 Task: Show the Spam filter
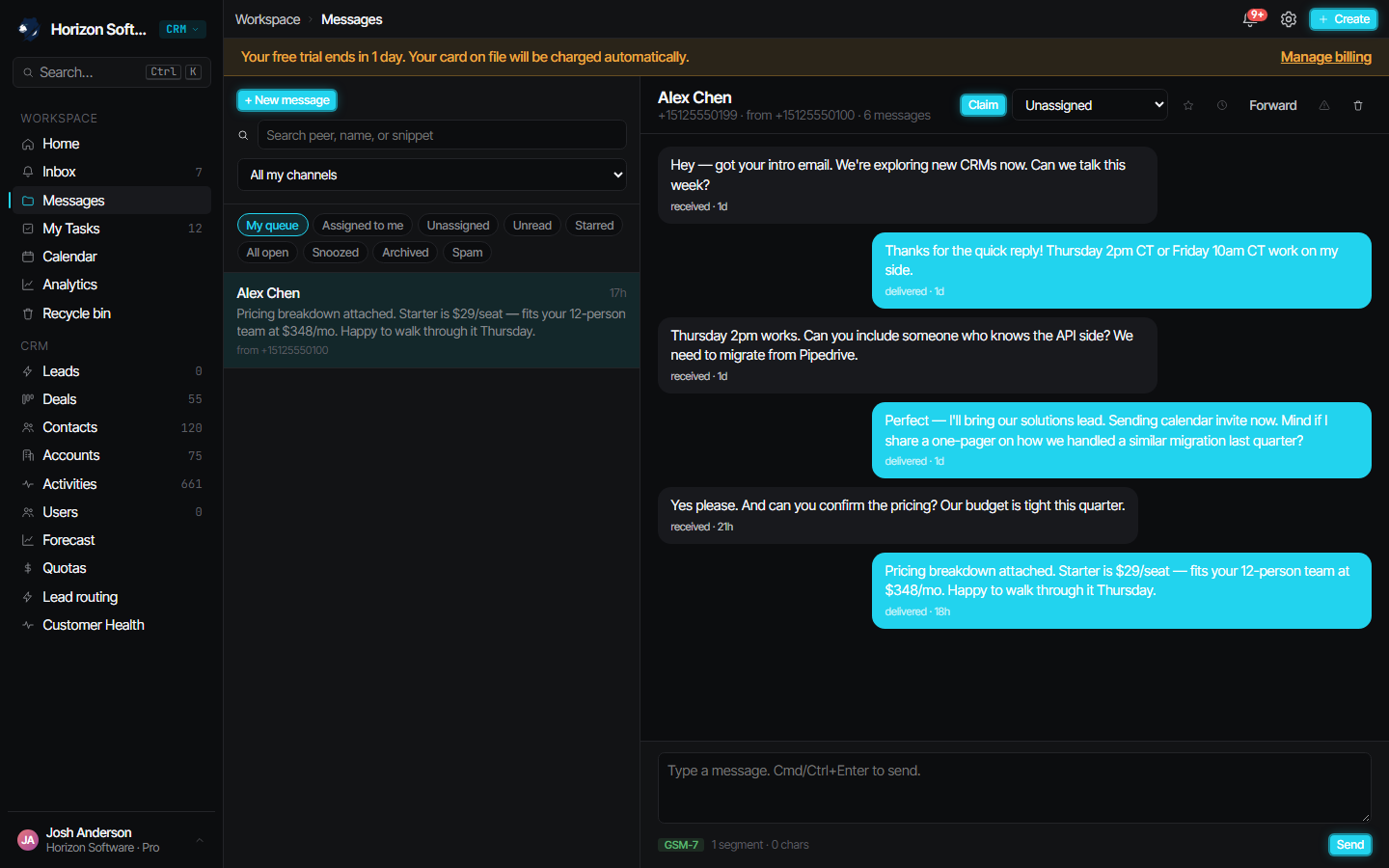coord(467,253)
